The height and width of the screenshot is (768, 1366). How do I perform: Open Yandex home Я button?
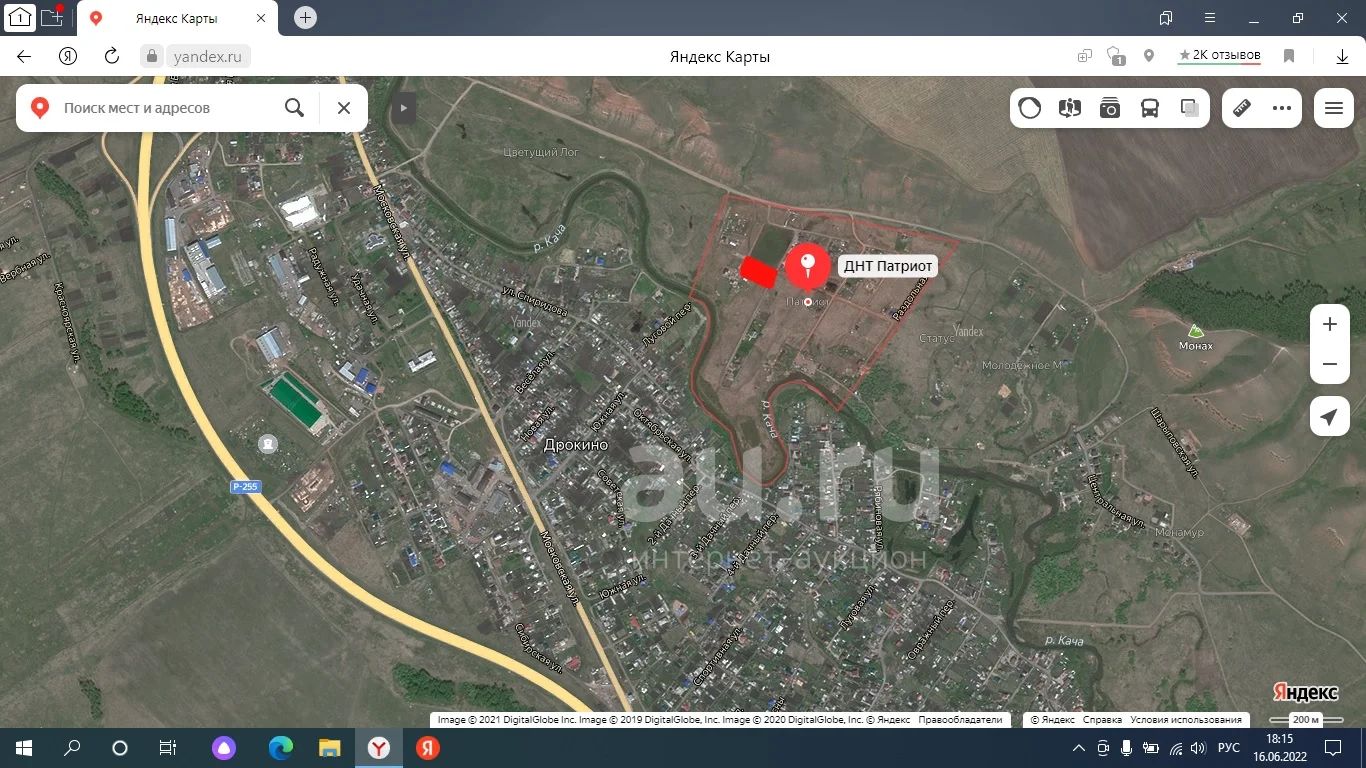(x=68, y=57)
